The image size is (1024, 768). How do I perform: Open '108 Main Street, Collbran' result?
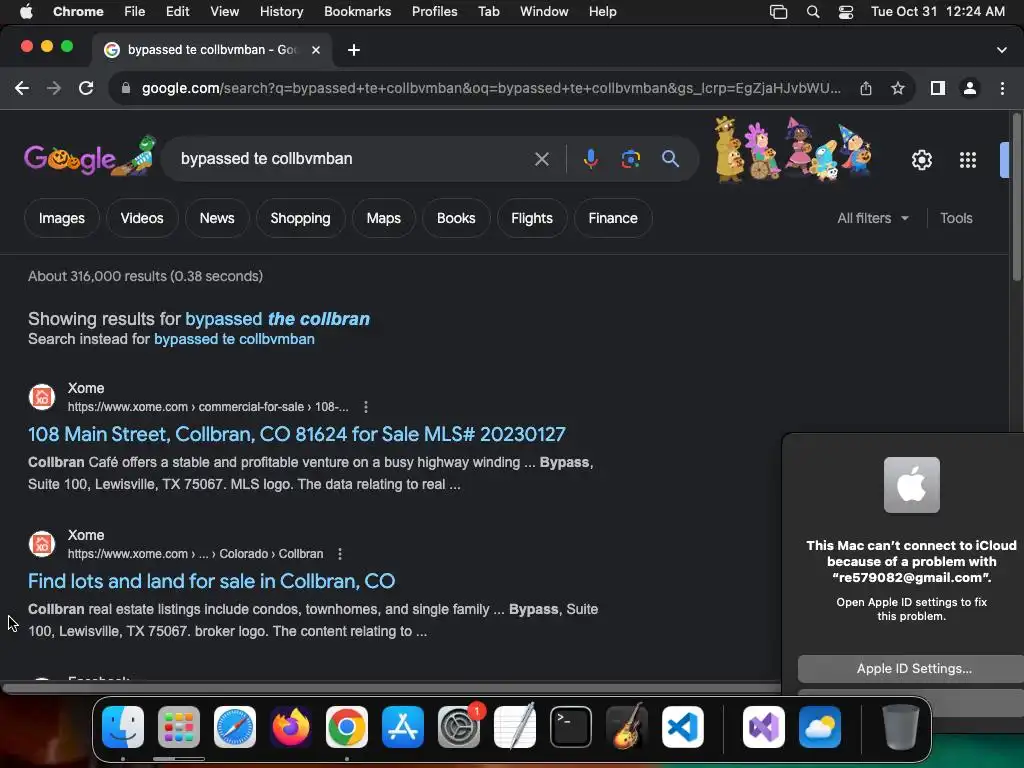pyautogui.click(x=296, y=434)
